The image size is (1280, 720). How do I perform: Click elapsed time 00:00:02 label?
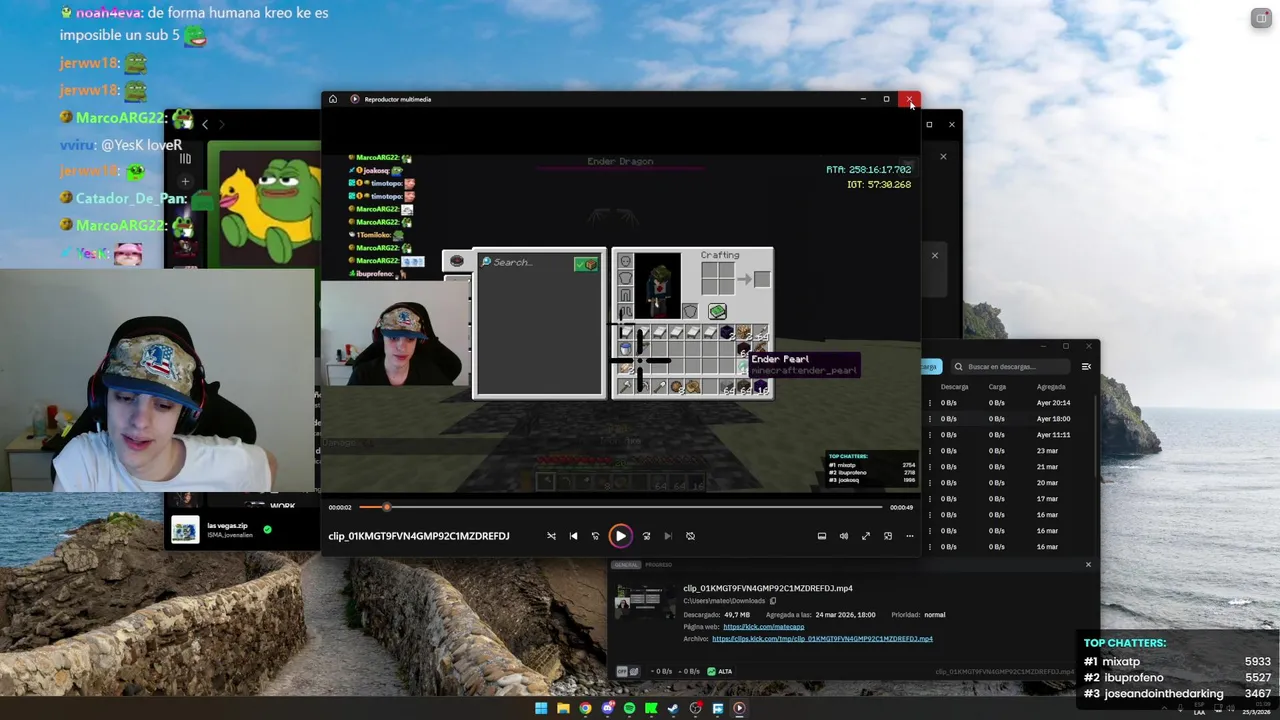[x=340, y=507]
